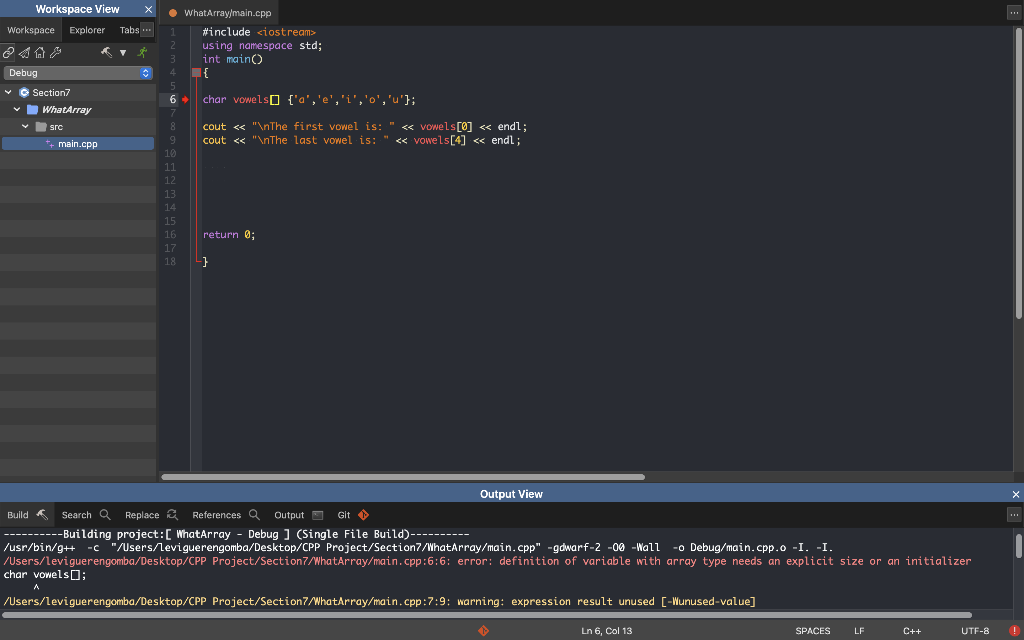This screenshot has height=640, width=1024.
Task: Click the main.cpp:6:6 error line in build output
Action: (487, 561)
